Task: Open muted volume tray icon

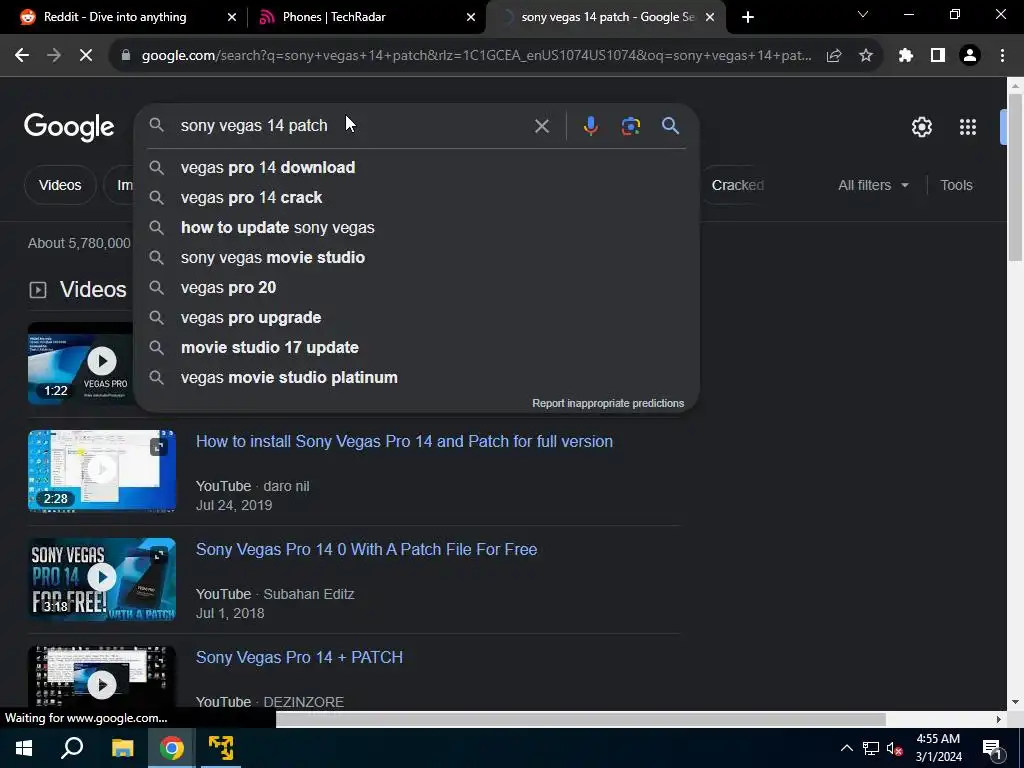Action: [x=895, y=748]
